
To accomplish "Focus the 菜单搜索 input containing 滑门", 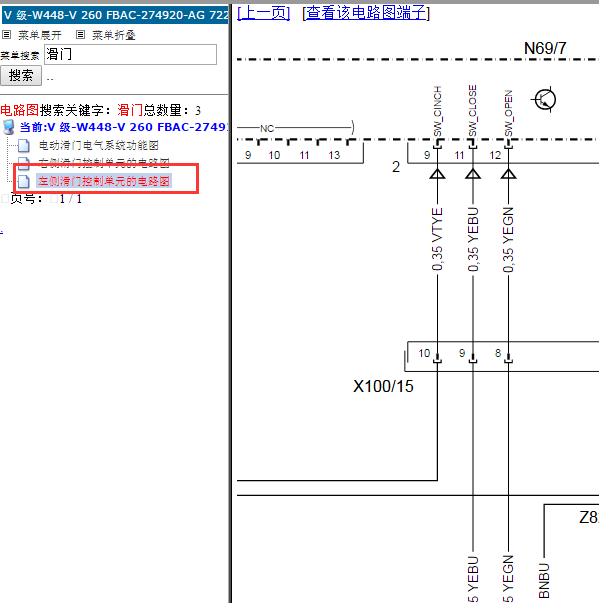I will 130,54.
